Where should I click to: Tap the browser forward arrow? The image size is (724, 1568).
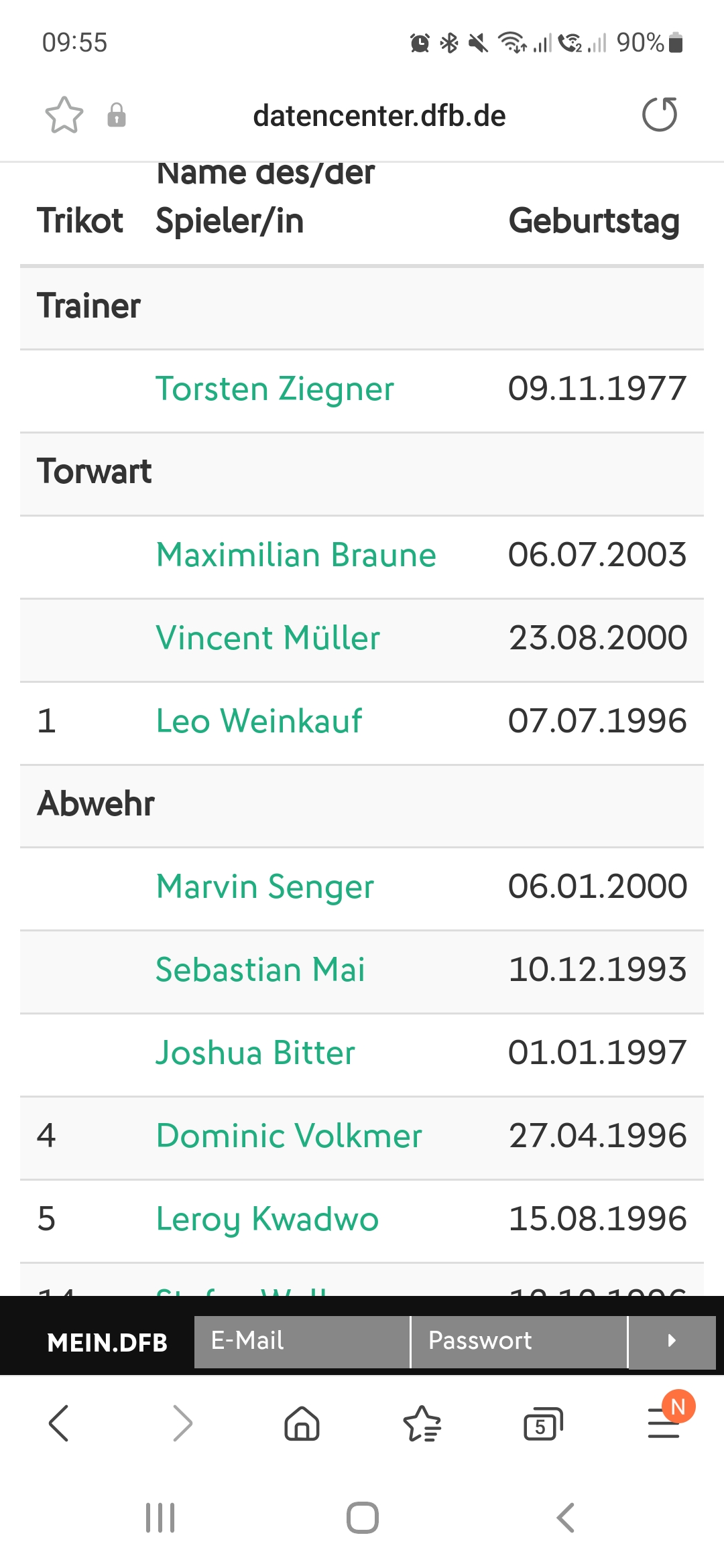click(x=182, y=1423)
